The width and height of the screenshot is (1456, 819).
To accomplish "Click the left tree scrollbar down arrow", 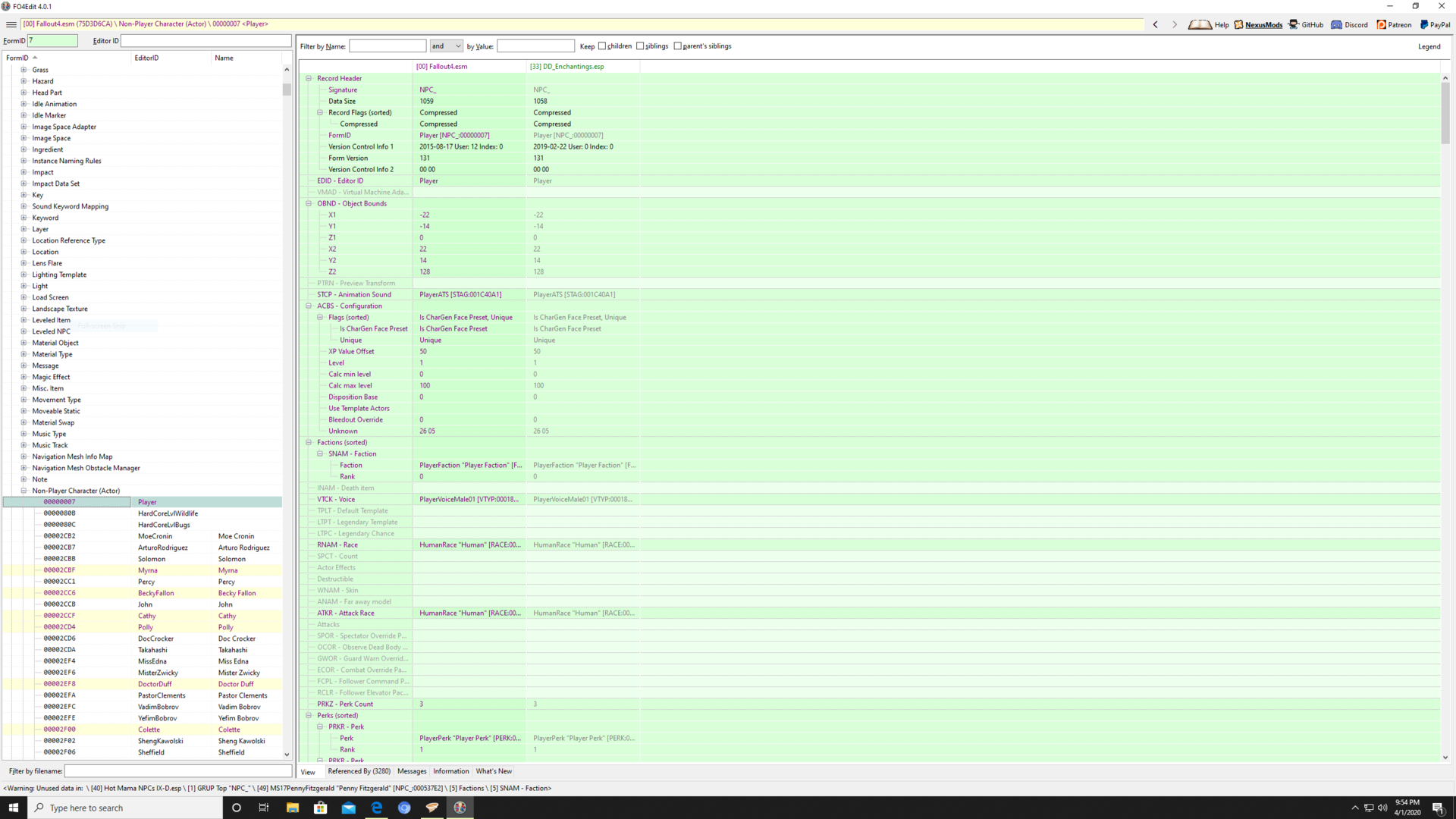I will (x=287, y=755).
